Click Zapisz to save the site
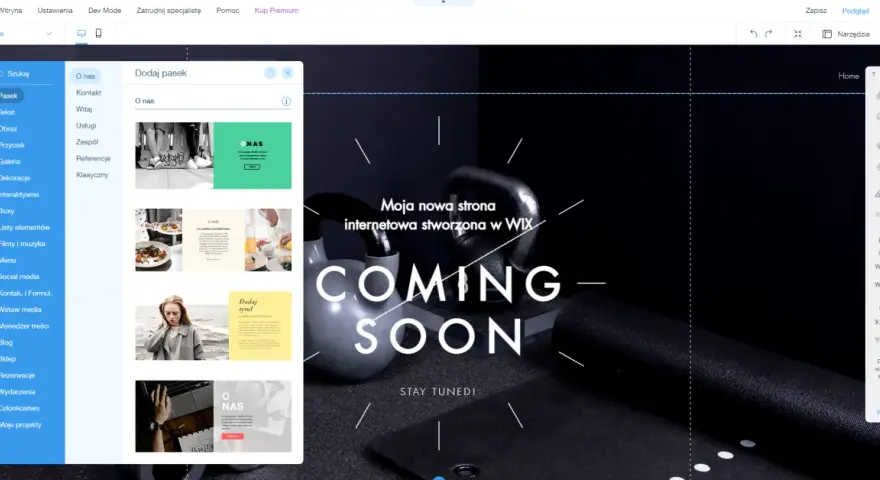Screen dimensions: 880x480 coord(816,11)
